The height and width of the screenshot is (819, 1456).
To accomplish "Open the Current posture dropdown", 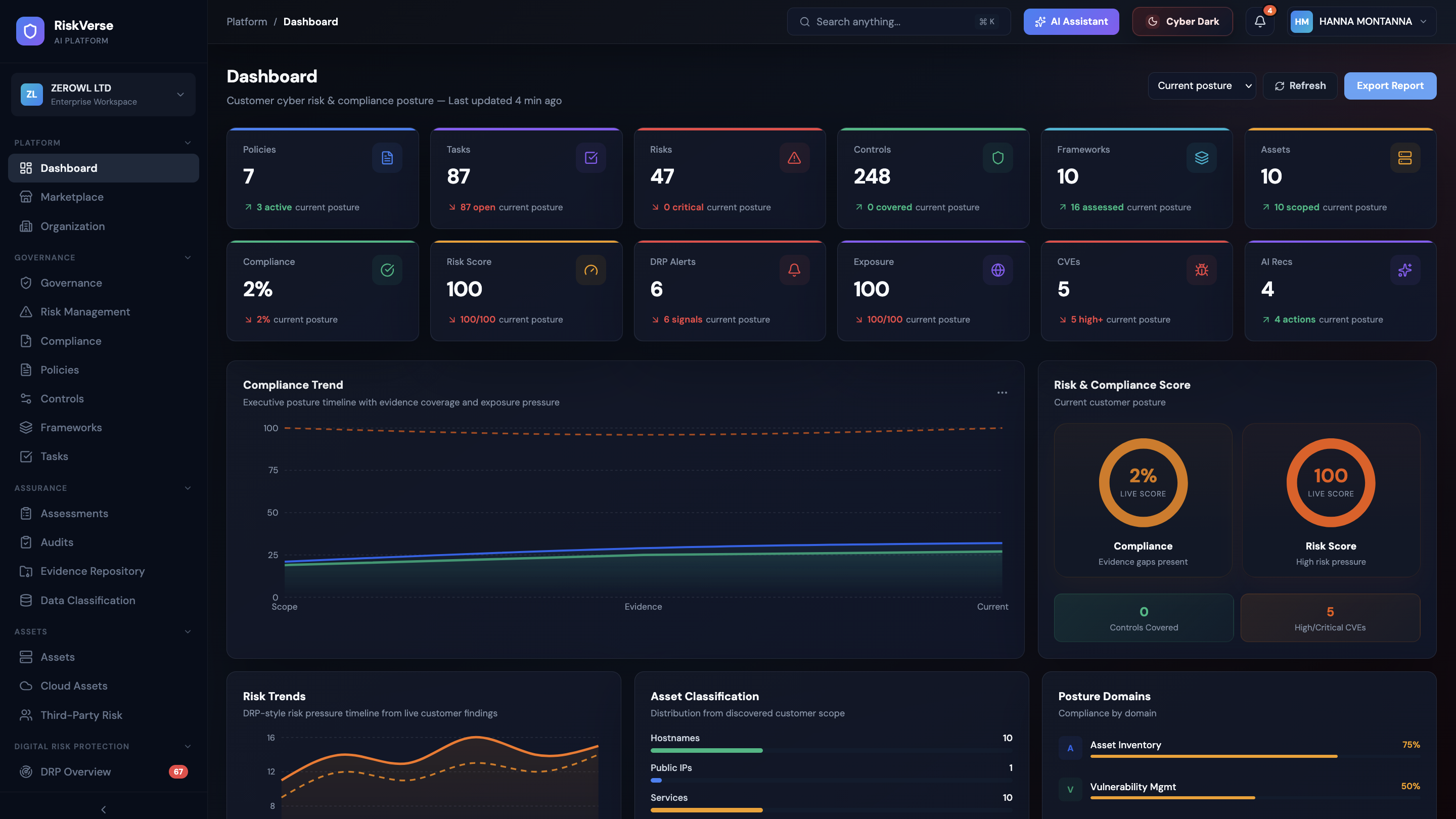I will 1202,86.
